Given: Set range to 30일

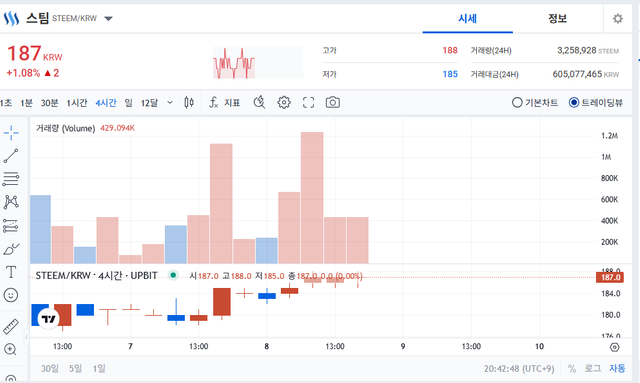Looking at the screenshot, I should click(x=50, y=368).
